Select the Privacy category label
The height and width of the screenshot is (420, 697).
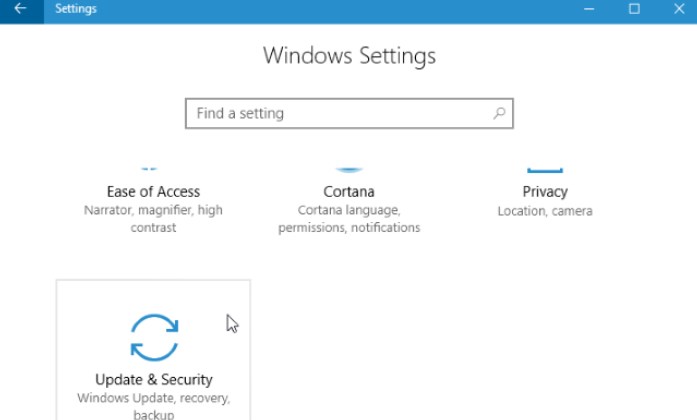[545, 191]
